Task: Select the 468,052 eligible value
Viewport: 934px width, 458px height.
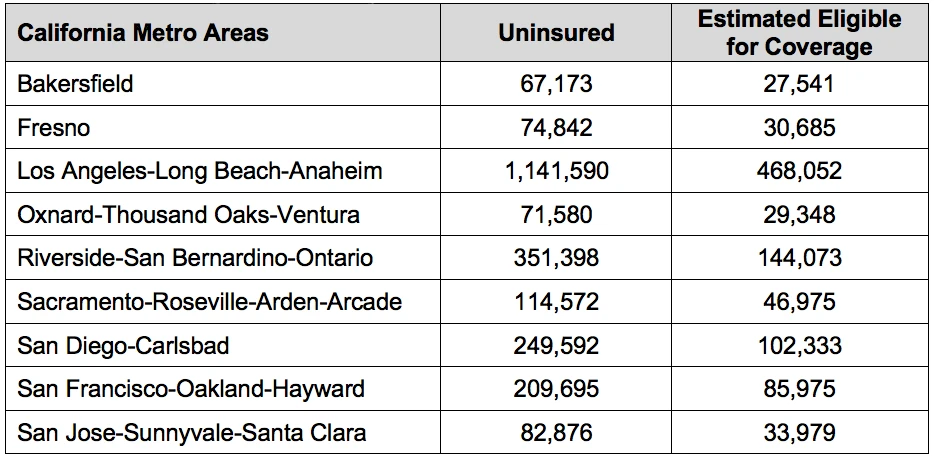Action: point(799,171)
